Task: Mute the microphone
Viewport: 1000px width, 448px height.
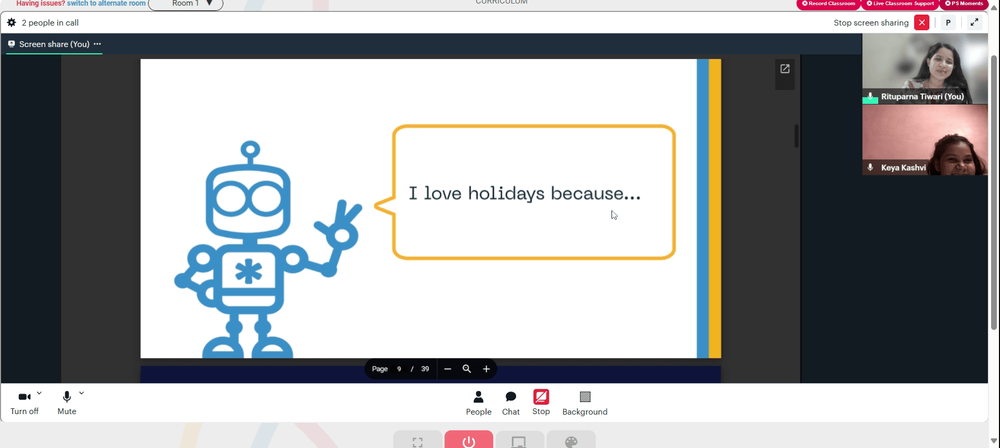Action: (66, 403)
